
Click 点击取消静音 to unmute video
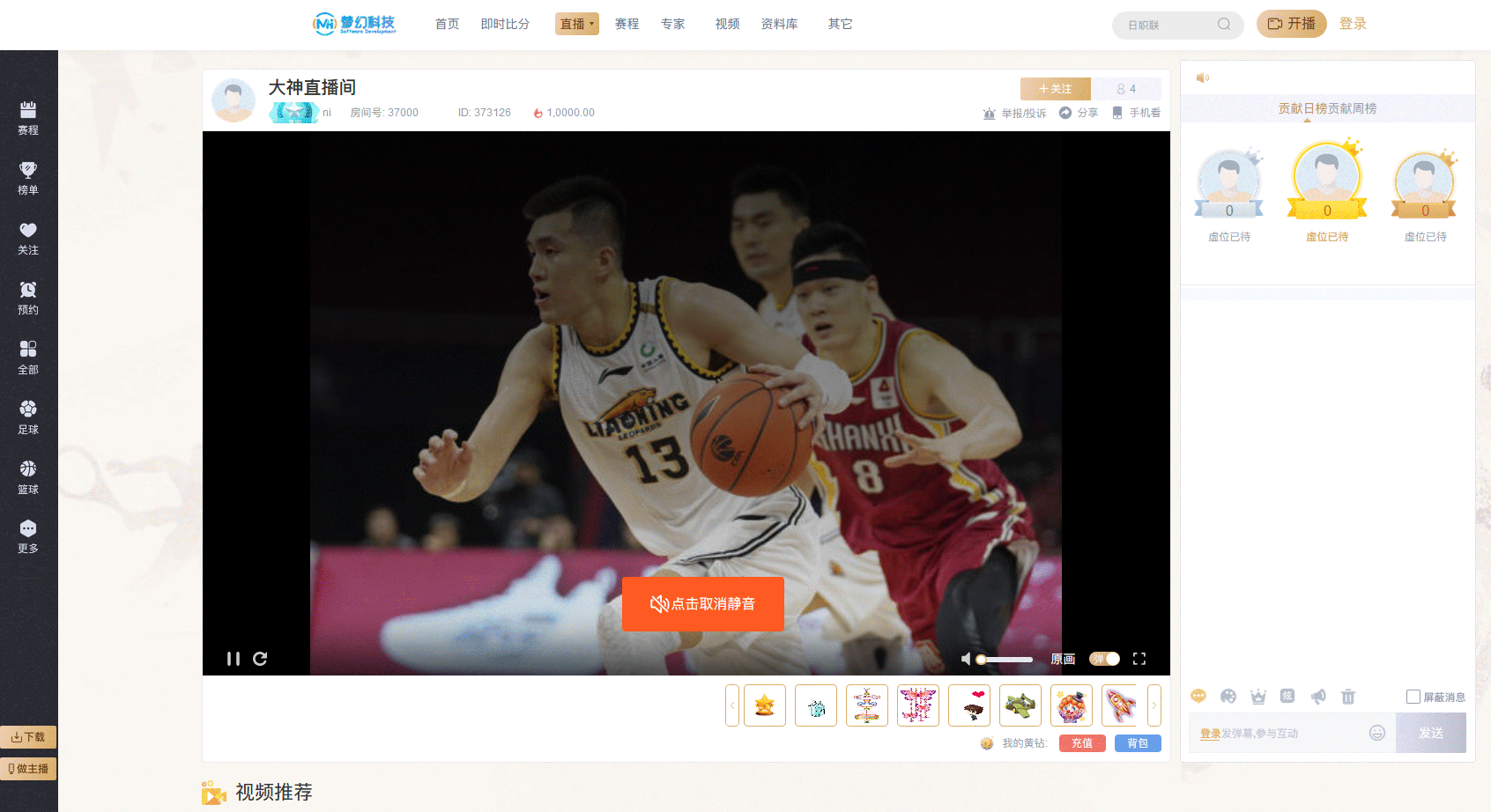[x=703, y=604]
